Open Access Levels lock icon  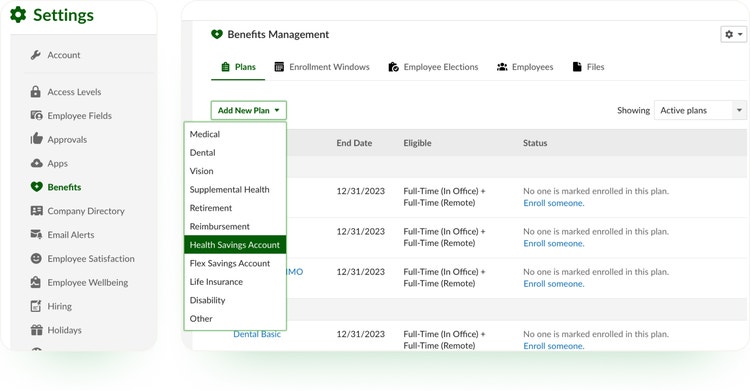click(x=35, y=91)
